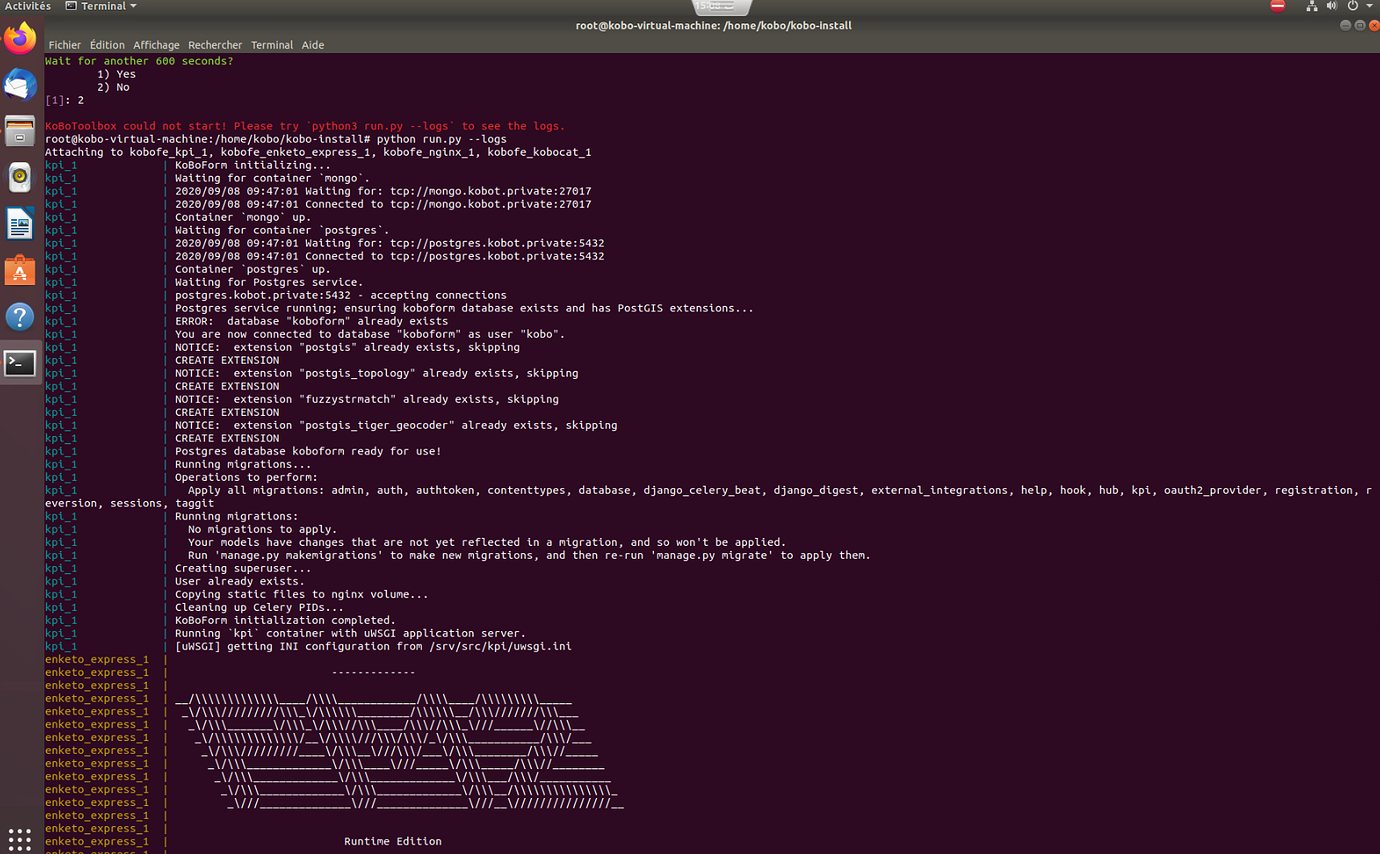Open Ubuntu Software center
Image resolution: width=1380 pixels, height=854 pixels.
click(x=20, y=269)
